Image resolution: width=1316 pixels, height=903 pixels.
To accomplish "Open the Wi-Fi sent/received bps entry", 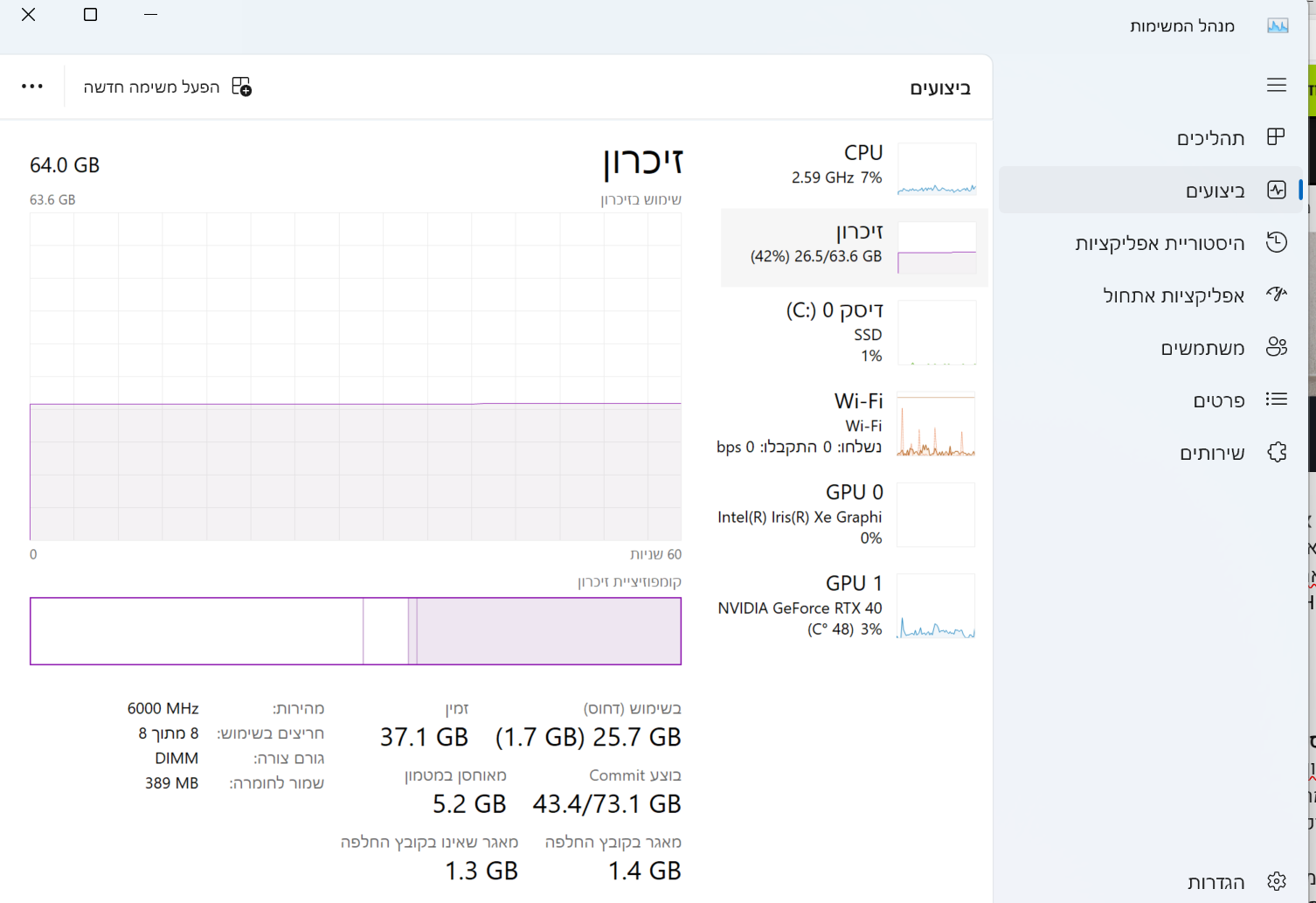I will [854, 424].
